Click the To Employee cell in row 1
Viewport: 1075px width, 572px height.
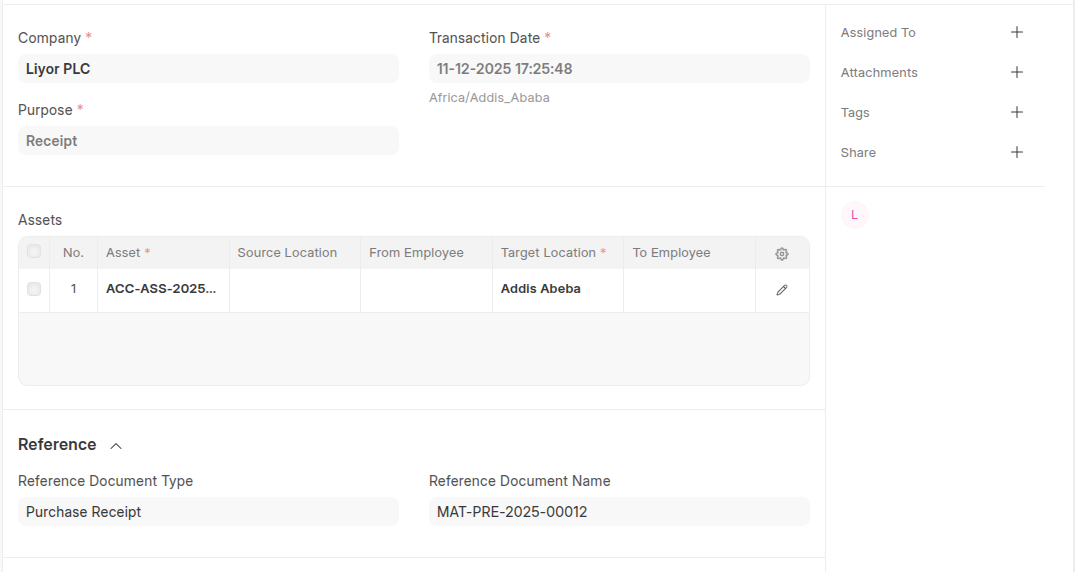point(689,289)
